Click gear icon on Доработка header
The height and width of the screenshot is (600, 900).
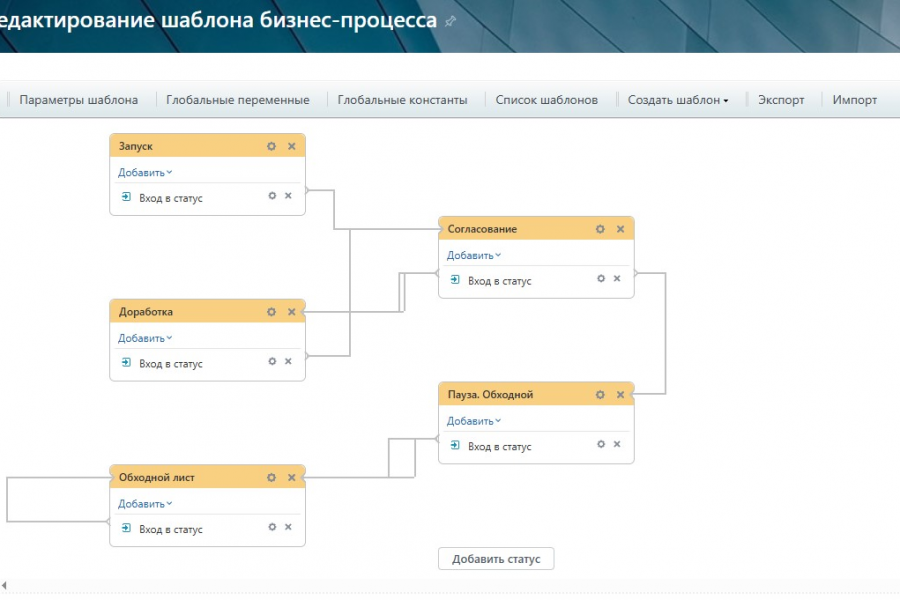(271, 312)
